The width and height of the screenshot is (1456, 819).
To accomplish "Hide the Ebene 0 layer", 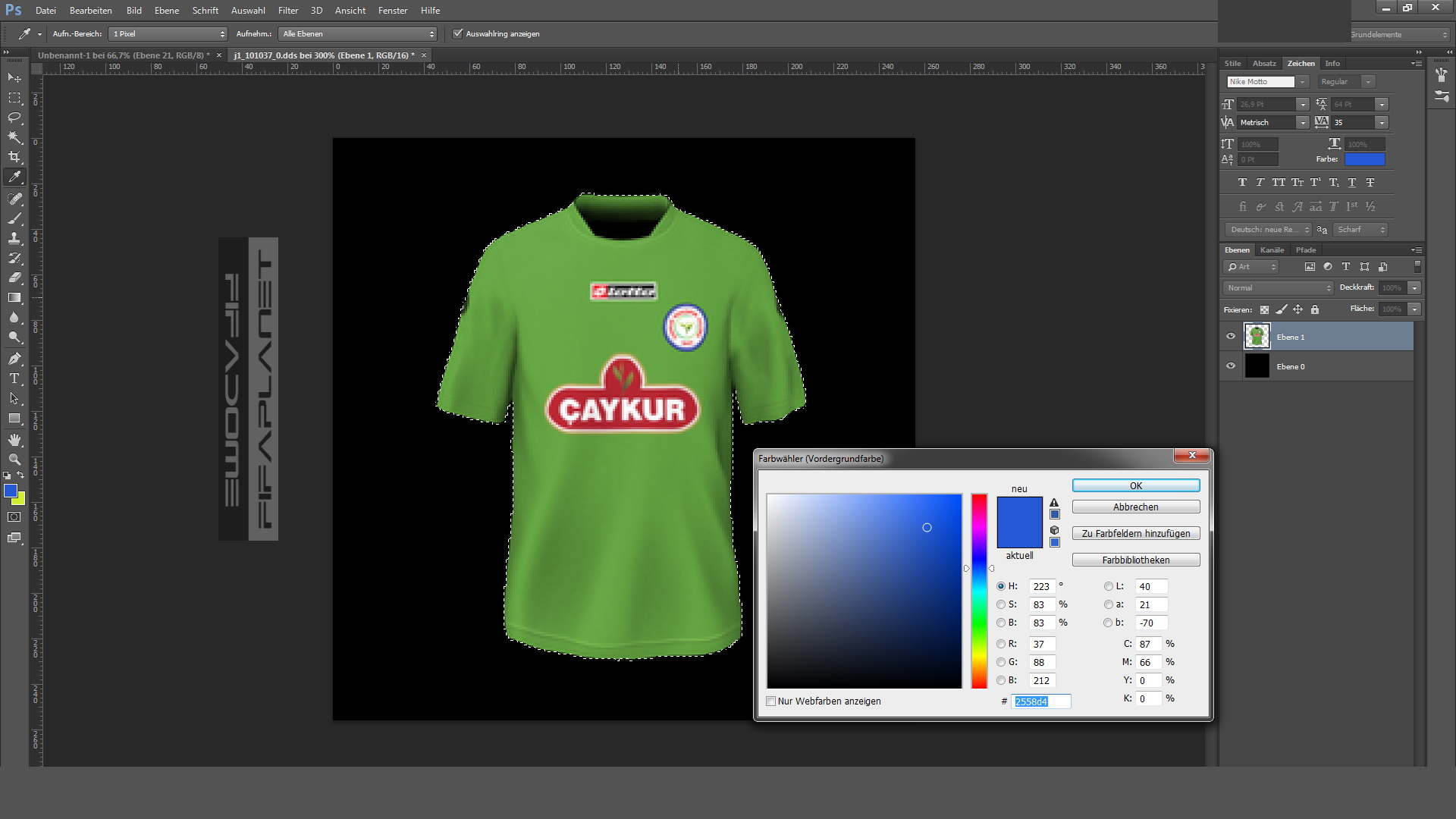I will tap(1231, 366).
